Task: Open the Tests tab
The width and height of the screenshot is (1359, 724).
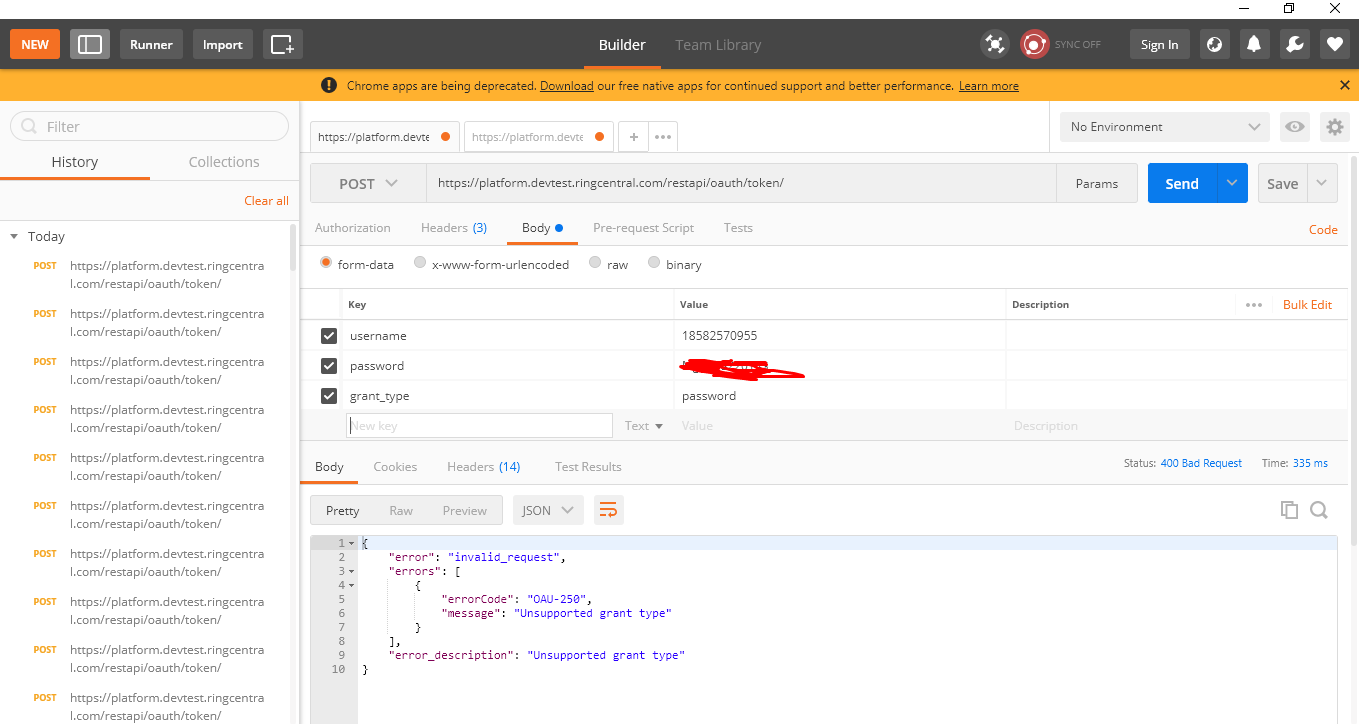Action: click(738, 228)
